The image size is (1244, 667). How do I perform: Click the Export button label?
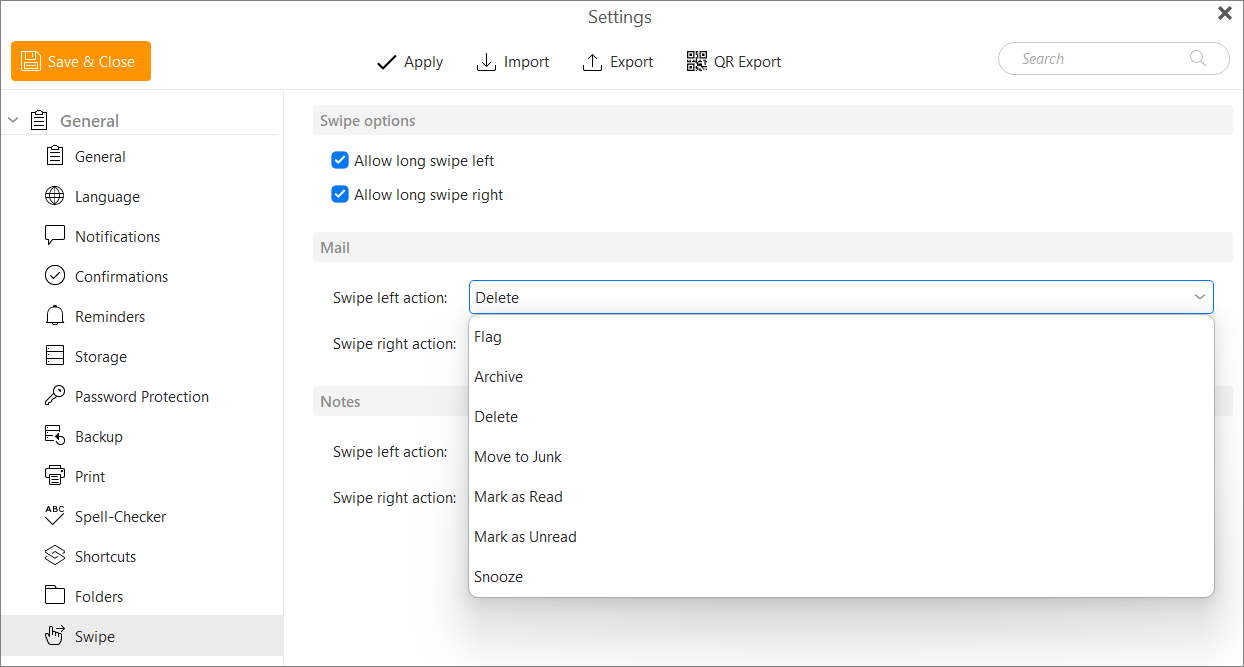pos(632,62)
